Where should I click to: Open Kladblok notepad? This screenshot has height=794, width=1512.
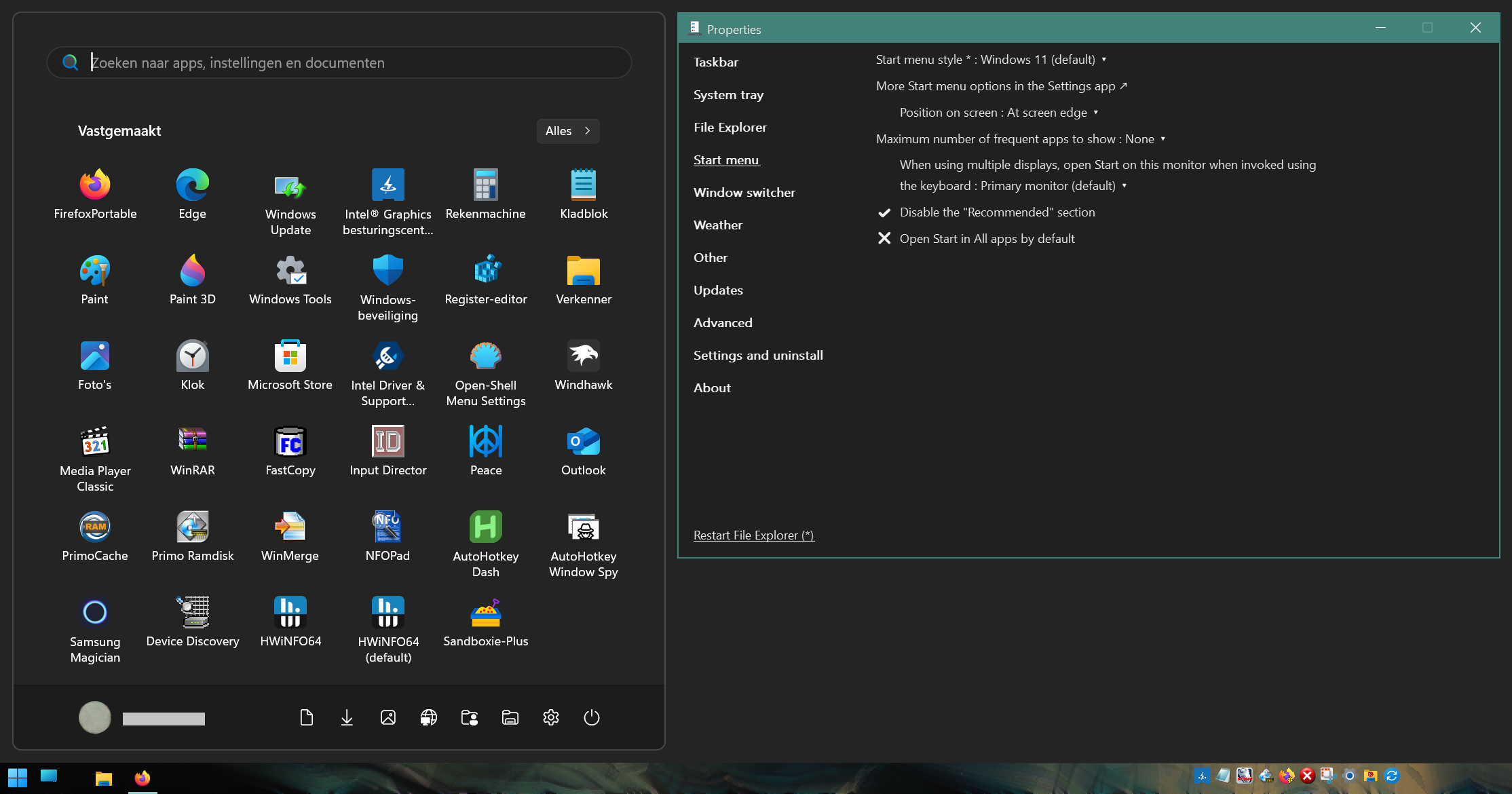(x=584, y=194)
